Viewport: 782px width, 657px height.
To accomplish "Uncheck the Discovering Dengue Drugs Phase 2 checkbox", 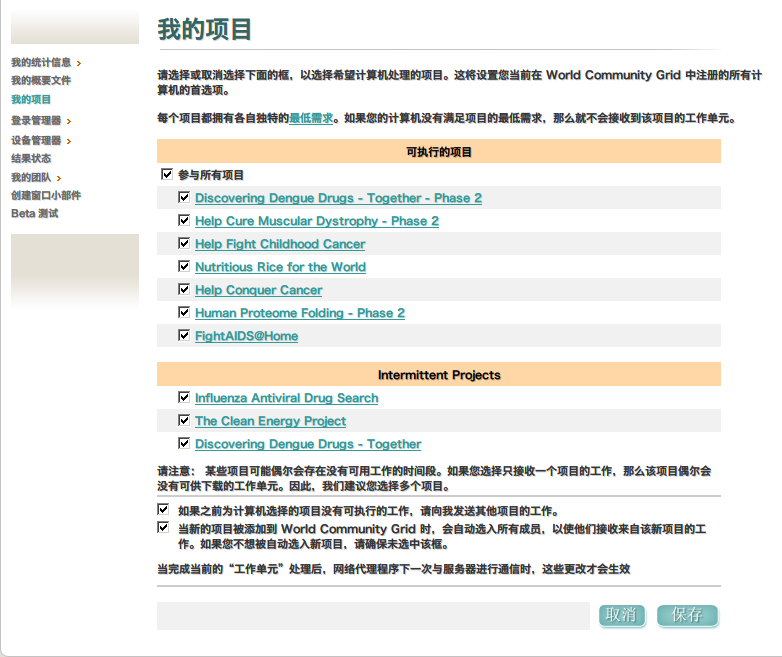I will click(184, 197).
